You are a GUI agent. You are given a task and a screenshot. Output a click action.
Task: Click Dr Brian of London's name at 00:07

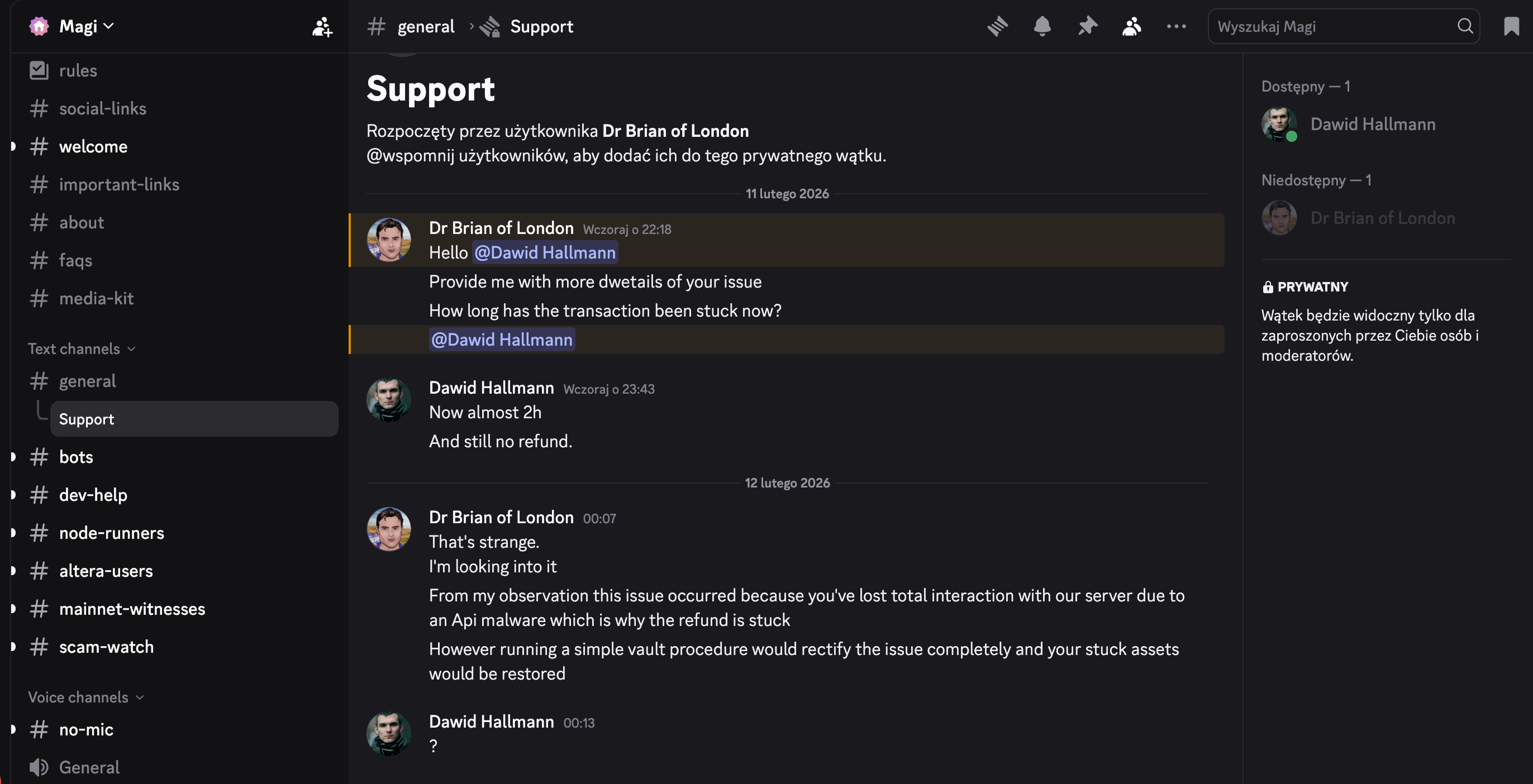(x=501, y=517)
